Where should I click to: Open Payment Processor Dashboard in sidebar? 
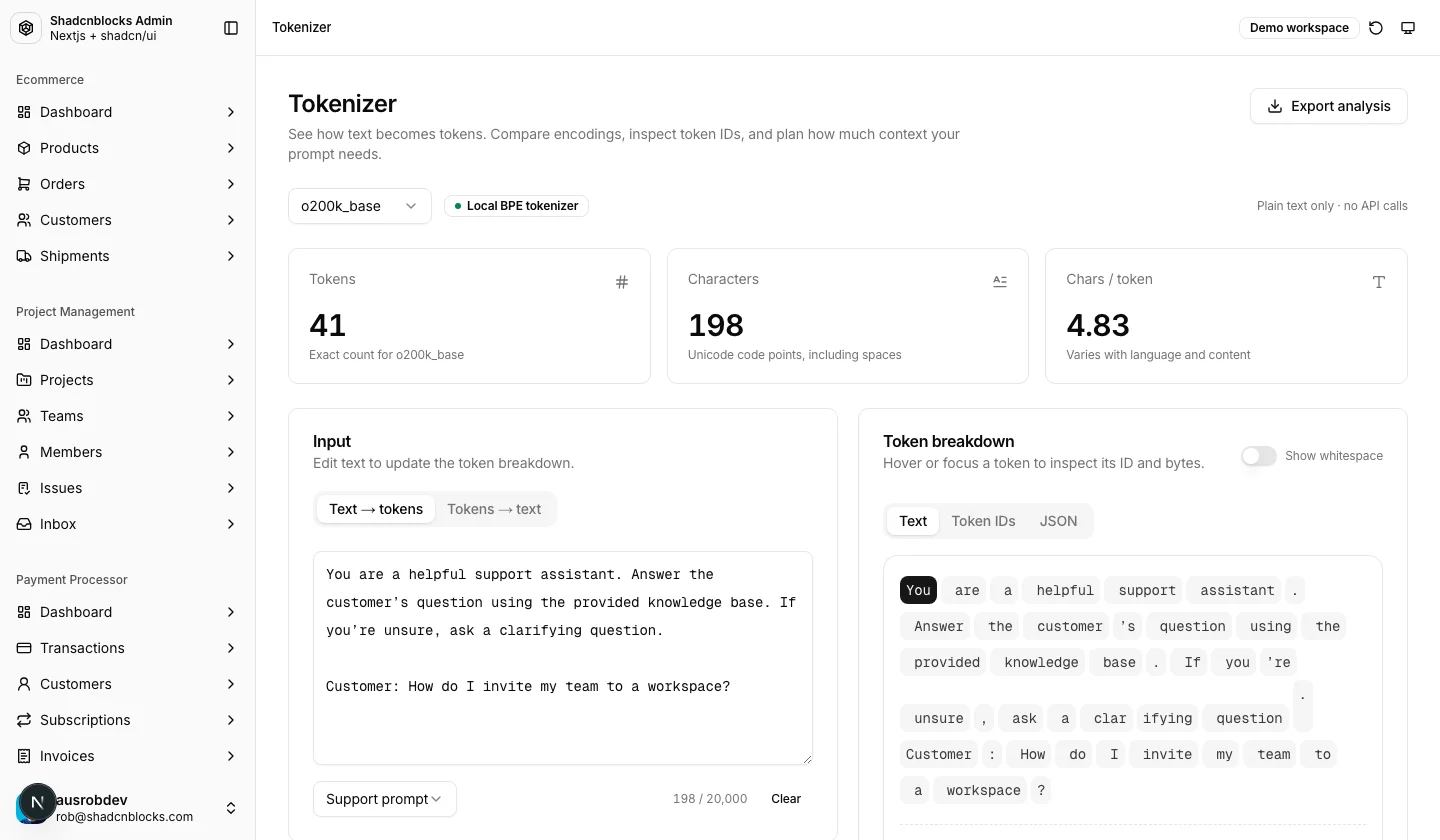coord(128,612)
